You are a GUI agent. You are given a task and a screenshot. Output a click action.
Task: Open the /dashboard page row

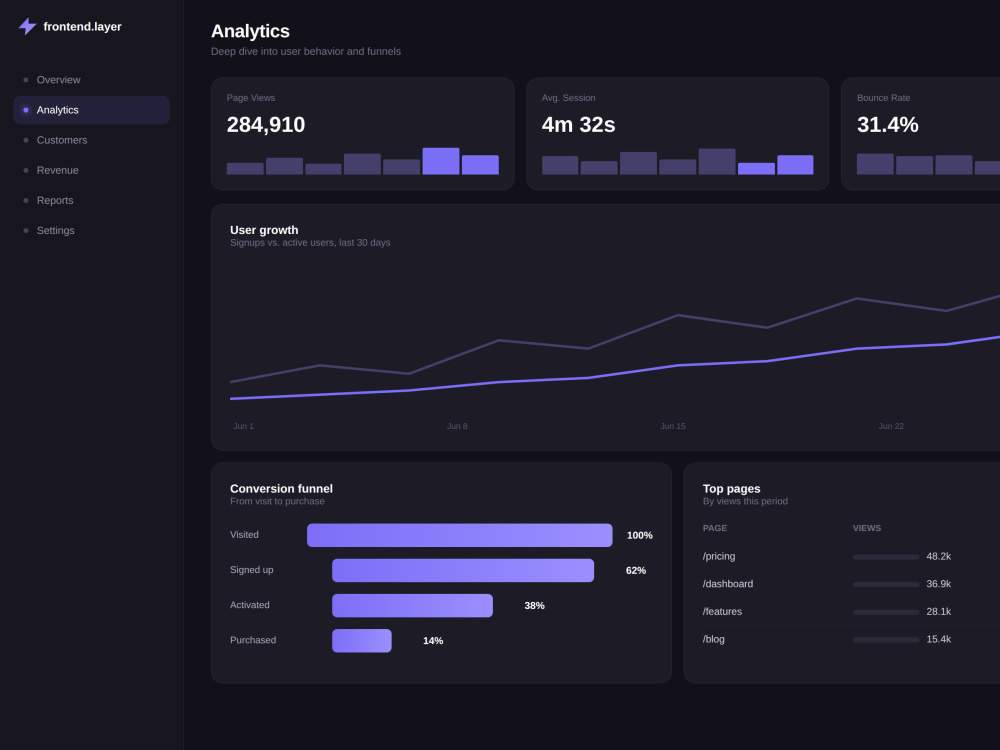[x=851, y=584]
